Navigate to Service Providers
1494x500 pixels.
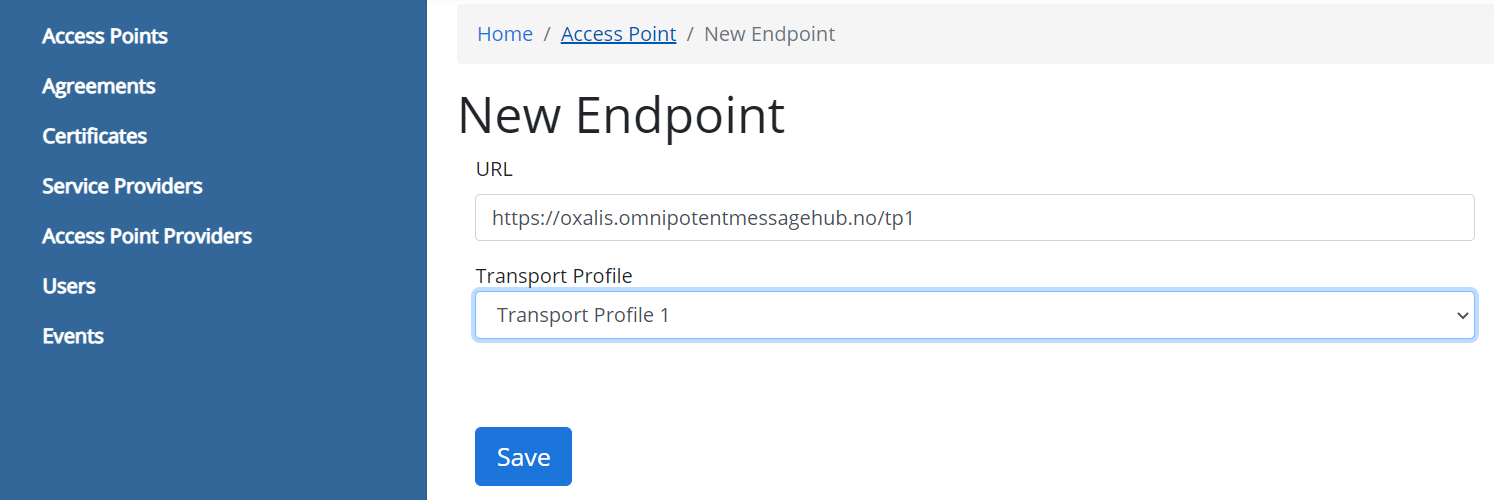(122, 186)
